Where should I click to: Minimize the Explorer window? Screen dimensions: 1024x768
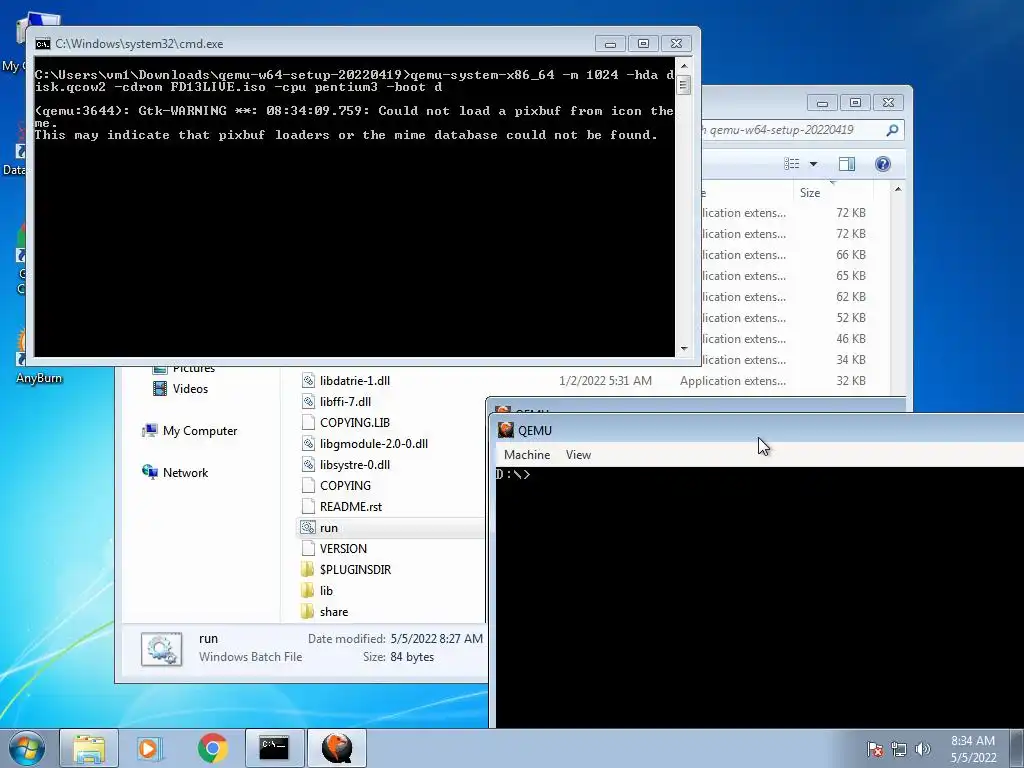click(x=822, y=103)
